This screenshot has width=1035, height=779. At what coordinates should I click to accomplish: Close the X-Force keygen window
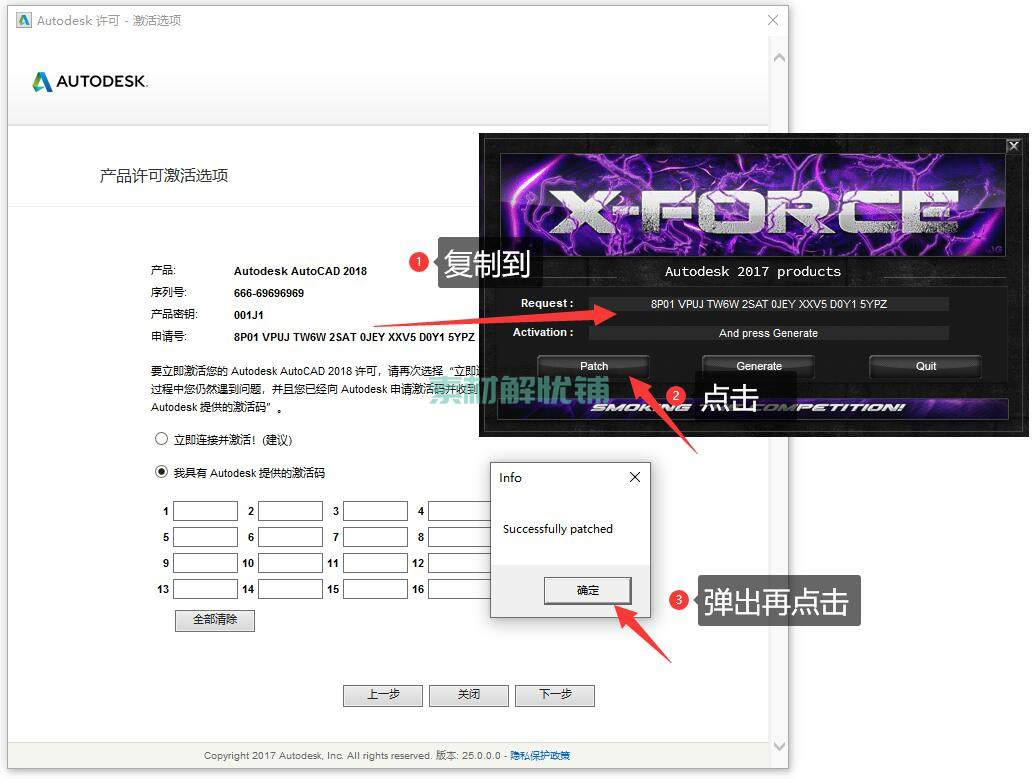coord(1013,145)
